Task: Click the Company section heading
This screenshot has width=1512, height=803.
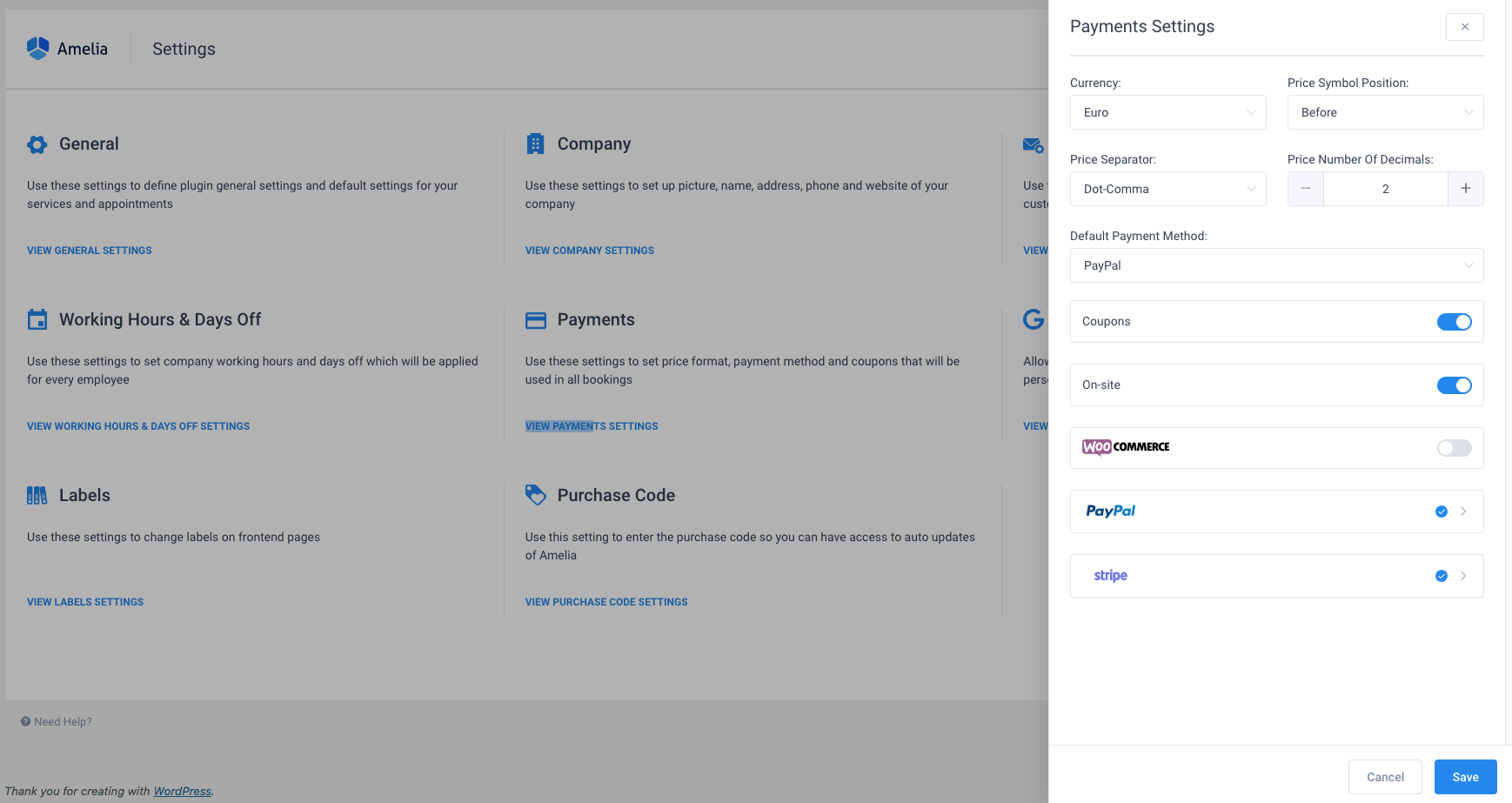Action: point(594,144)
